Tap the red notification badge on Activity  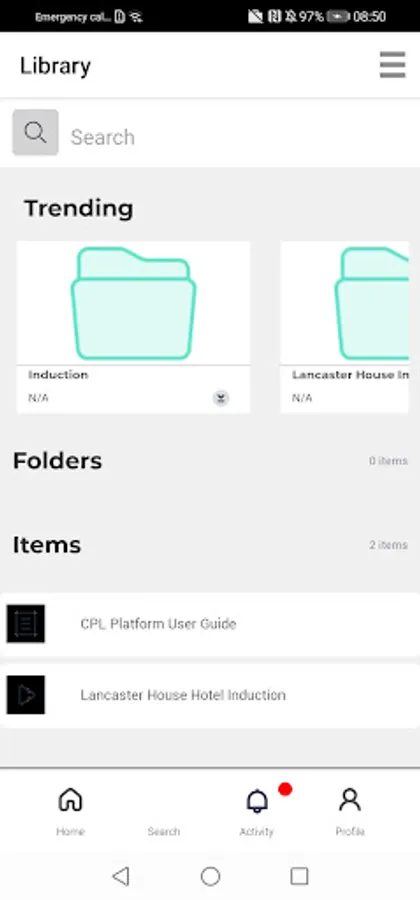click(x=285, y=790)
